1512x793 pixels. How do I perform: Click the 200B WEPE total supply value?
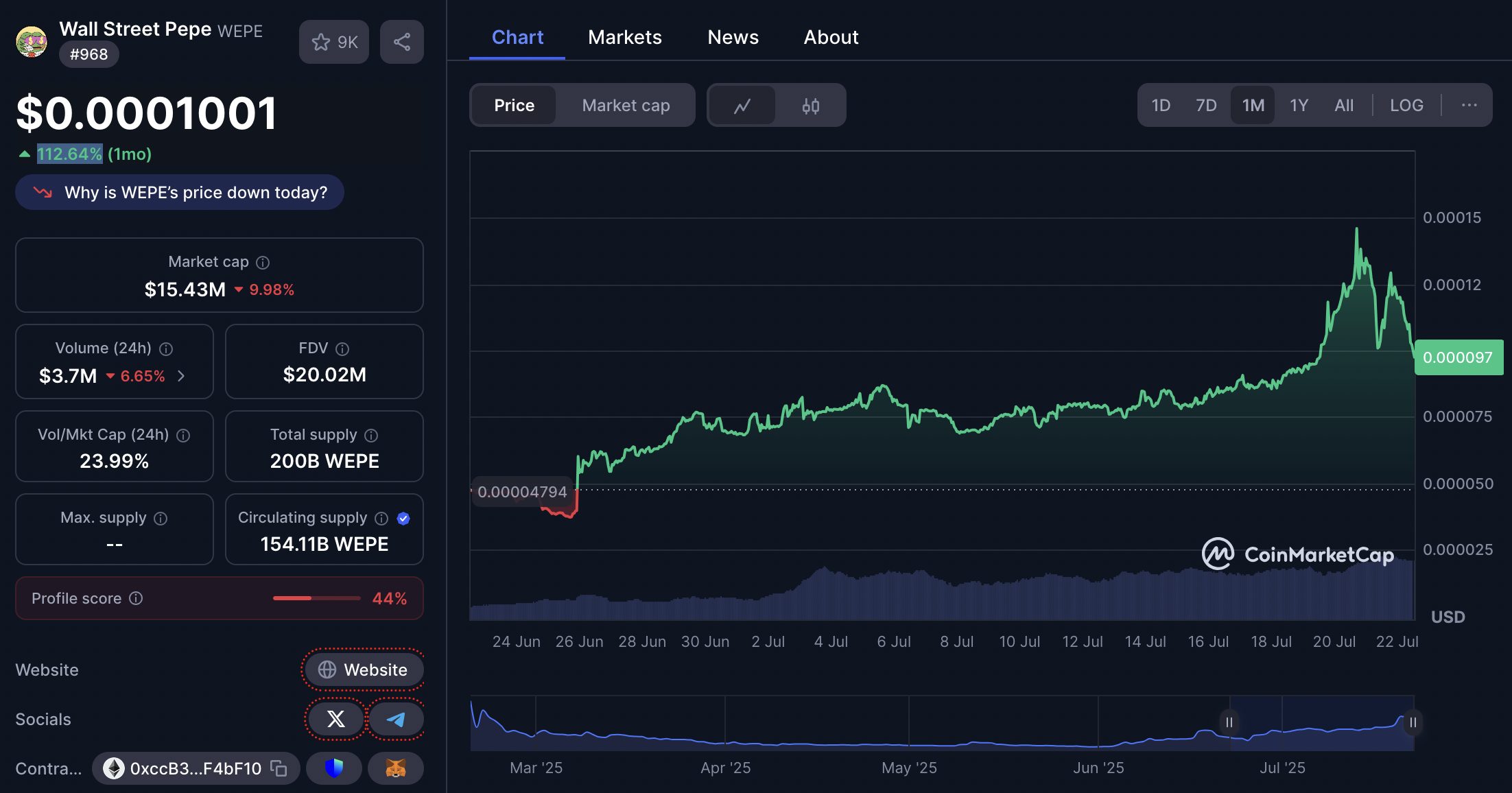click(324, 461)
